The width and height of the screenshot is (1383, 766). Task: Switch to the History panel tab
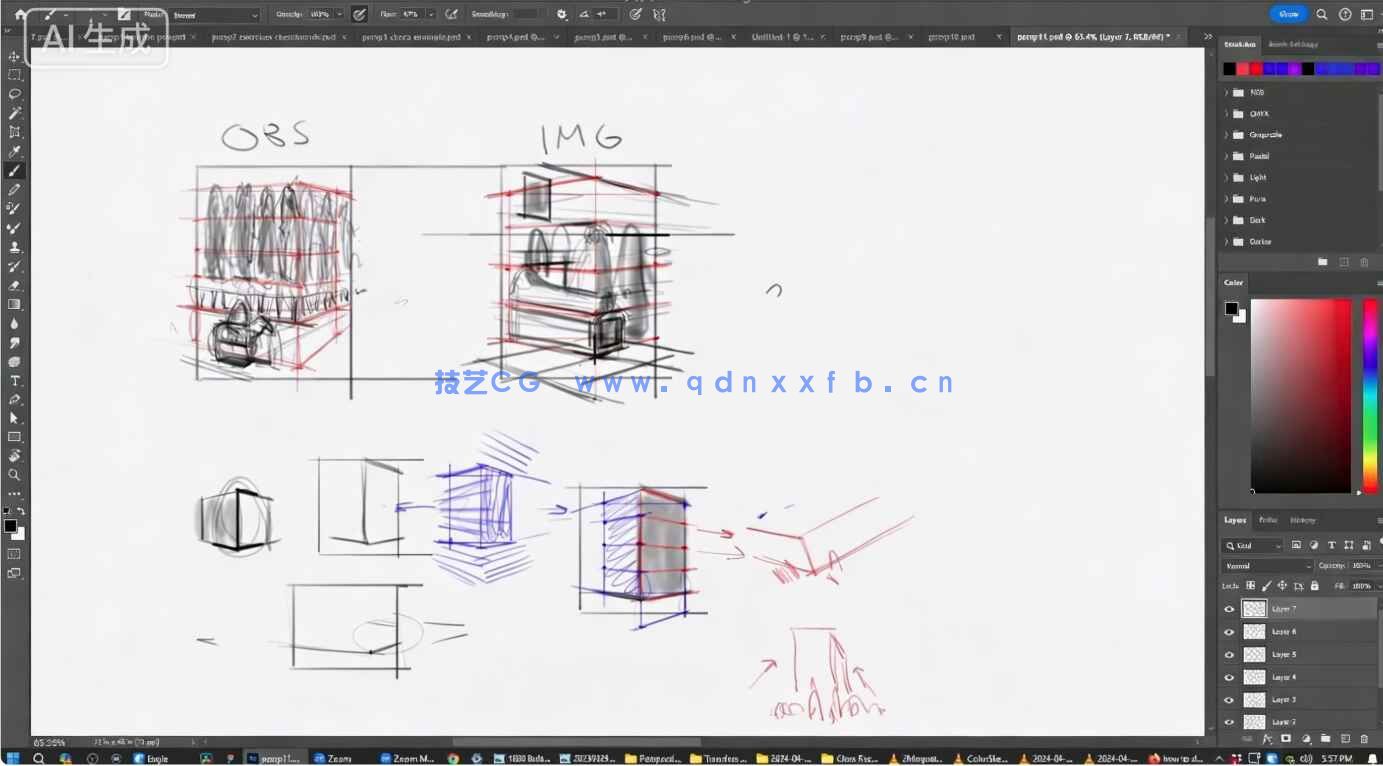coord(1302,520)
